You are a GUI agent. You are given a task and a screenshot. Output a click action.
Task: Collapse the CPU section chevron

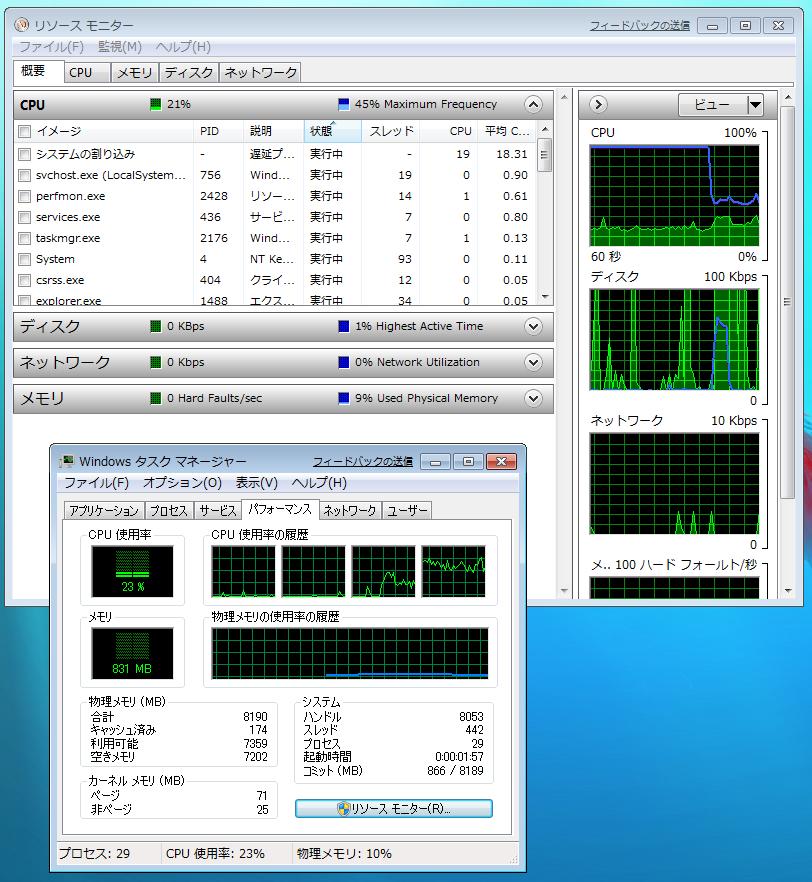(533, 104)
